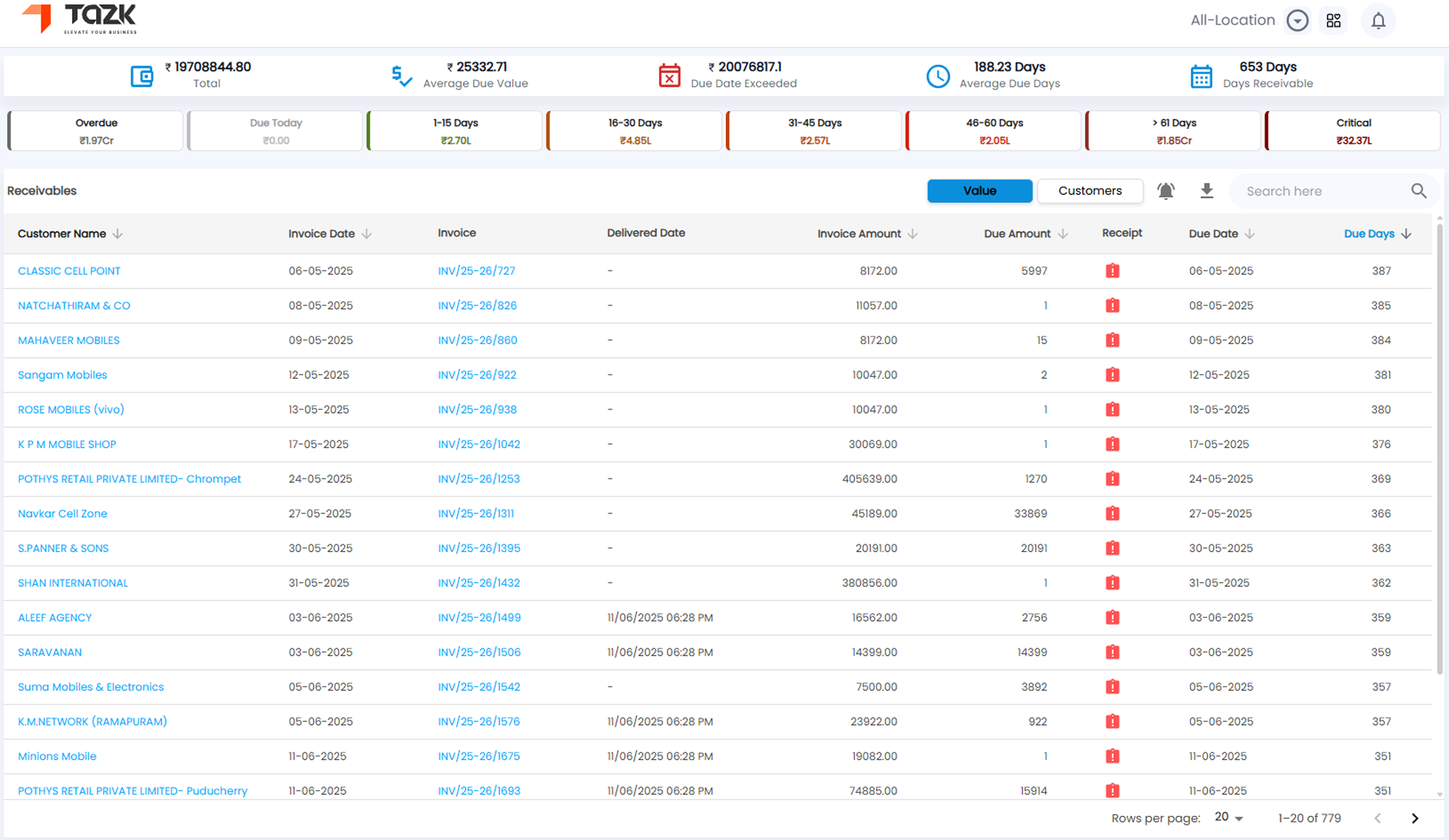
Task: Open receipt icon for MAHAVEER MOBILES
Action: click(1112, 340)
